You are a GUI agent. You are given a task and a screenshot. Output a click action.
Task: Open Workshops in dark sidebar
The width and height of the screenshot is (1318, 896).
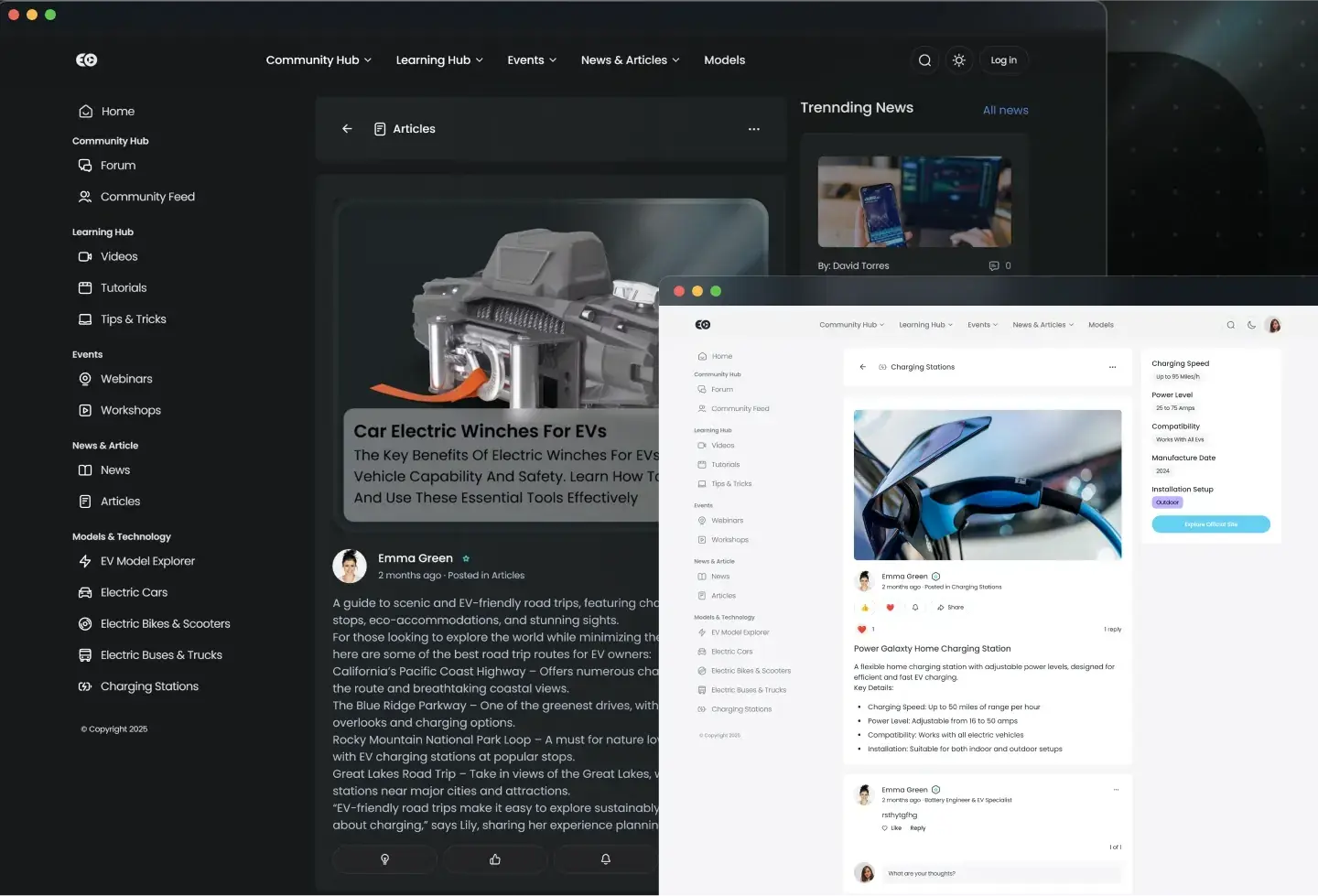coord(120,411)
